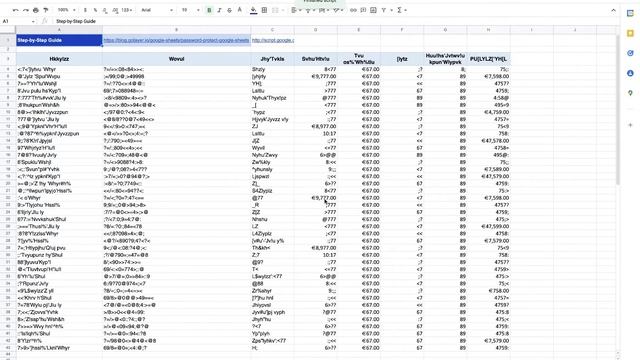Open the blog link in cell B1
Image resolution: width=640 pixels, height=360 pixels.
176,40
